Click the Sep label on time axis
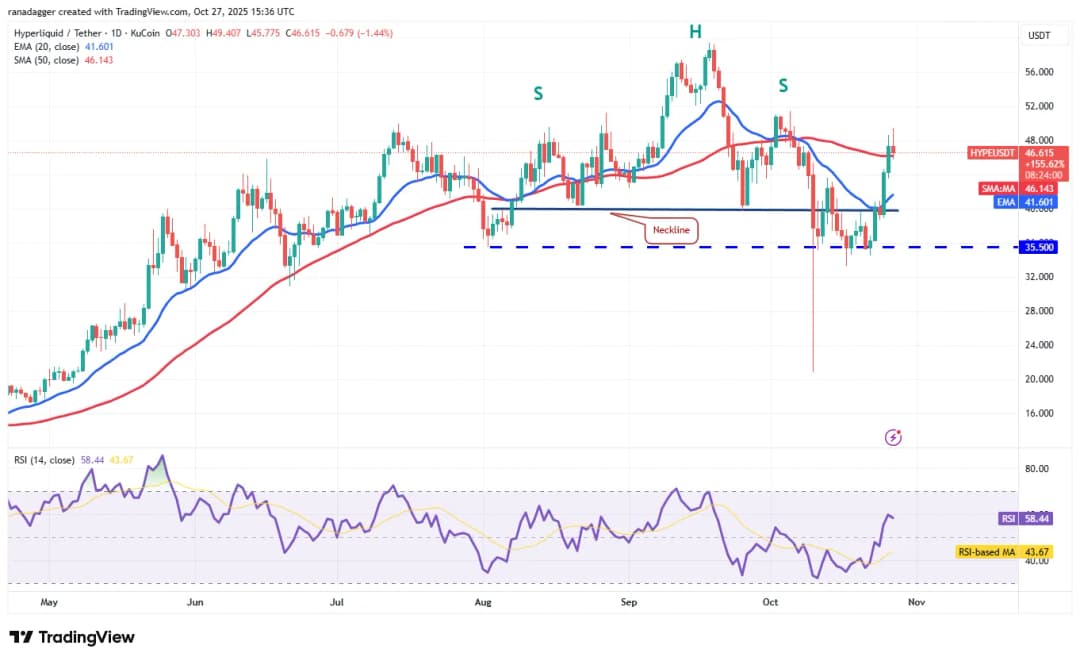 coord(629,603)
